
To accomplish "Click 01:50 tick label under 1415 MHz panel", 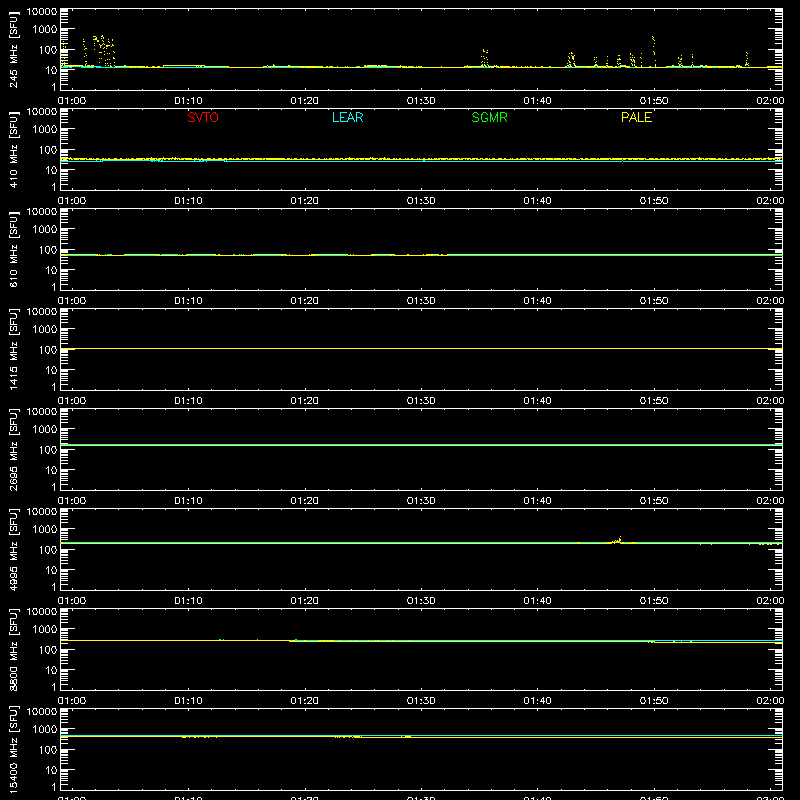I will click(x=654, y=401).
